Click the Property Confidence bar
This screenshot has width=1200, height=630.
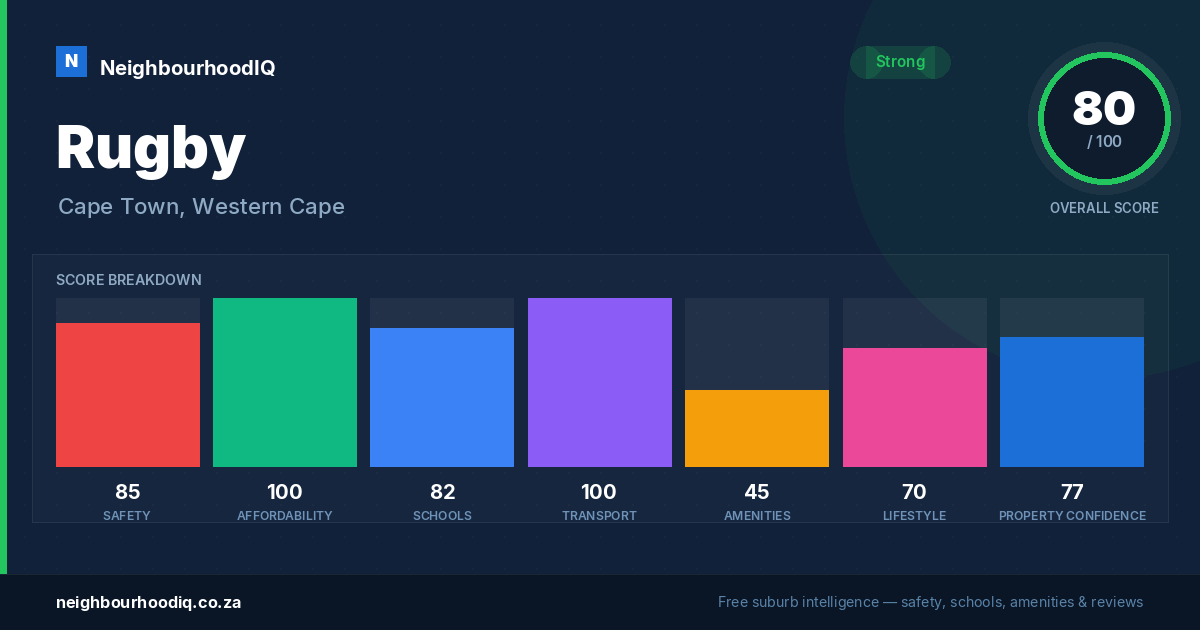point(1072,402)
